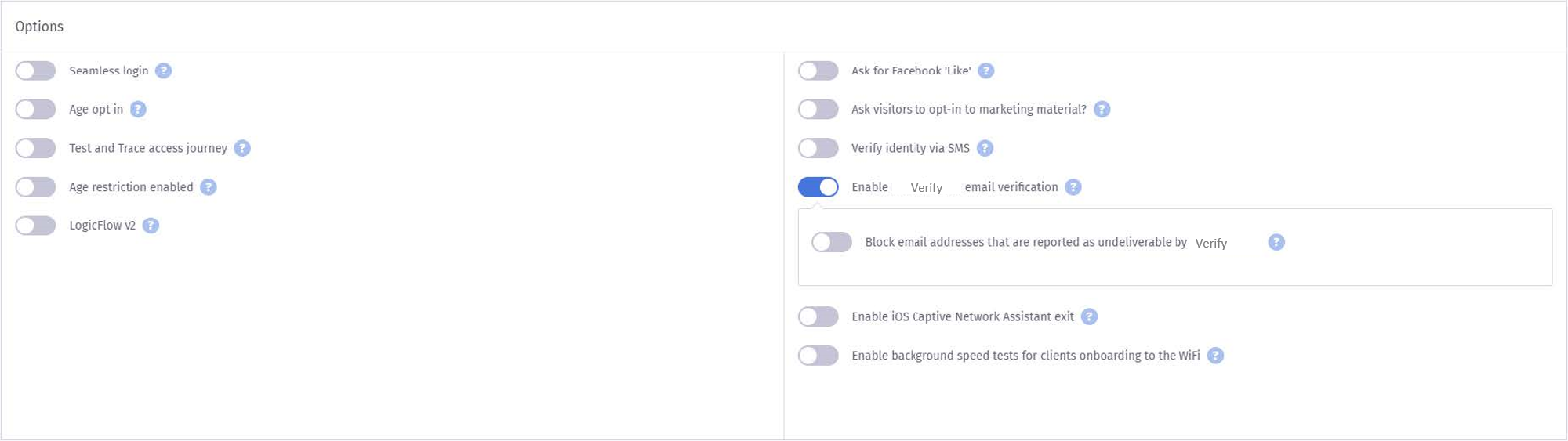This screenshot has width=1568, height=441.
Task: Open help for background speed tests option
Action: tap(1214, 356)
